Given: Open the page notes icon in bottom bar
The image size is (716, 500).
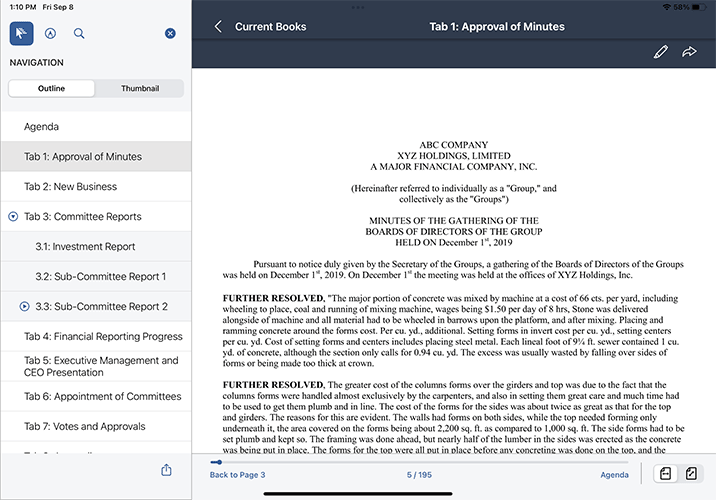Looking at the screenshot, I should [x=663, y=474].
